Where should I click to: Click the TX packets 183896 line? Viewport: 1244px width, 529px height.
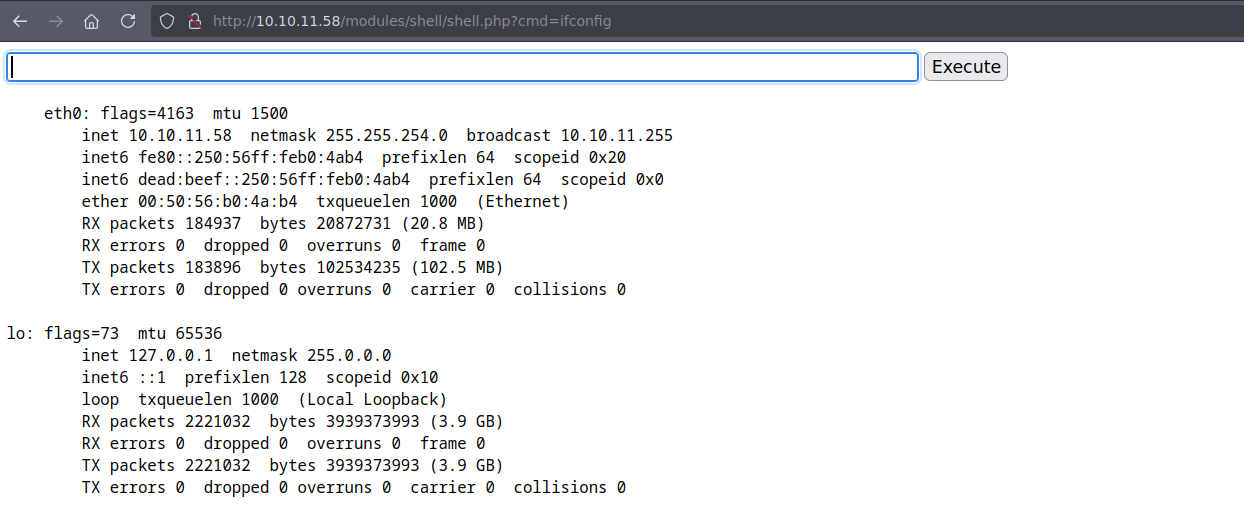[x=292, y=268]
